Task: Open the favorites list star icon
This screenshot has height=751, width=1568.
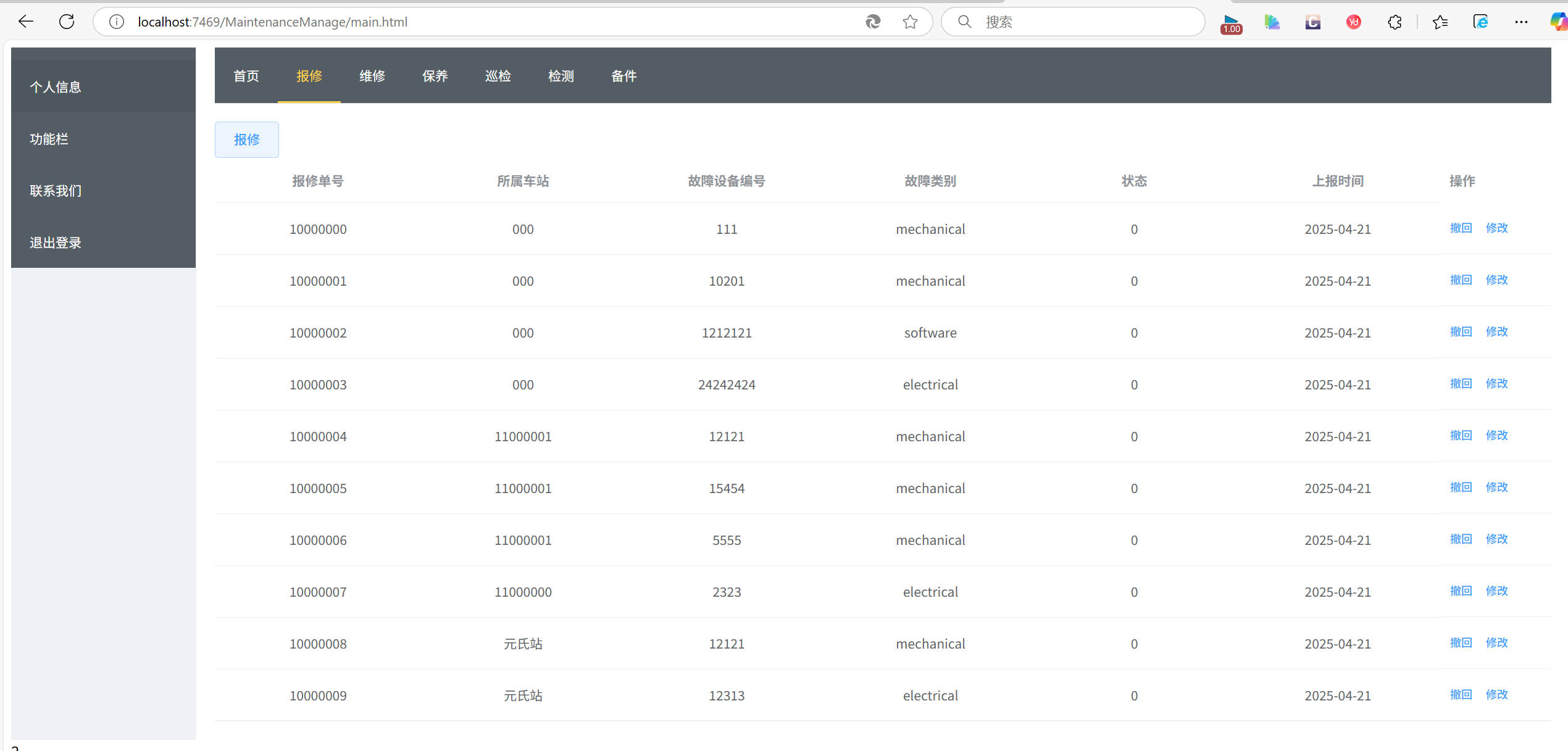Action: tap(1440, 22)
